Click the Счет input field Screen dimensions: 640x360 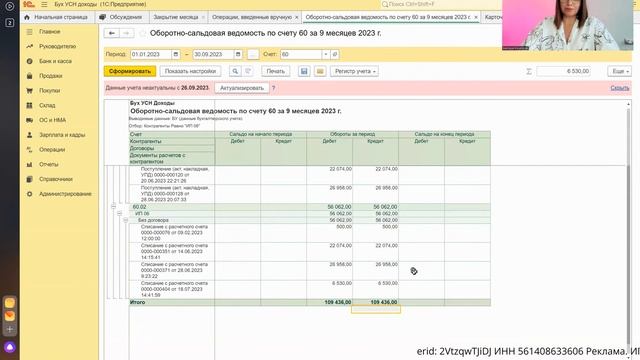pos(301,54)
